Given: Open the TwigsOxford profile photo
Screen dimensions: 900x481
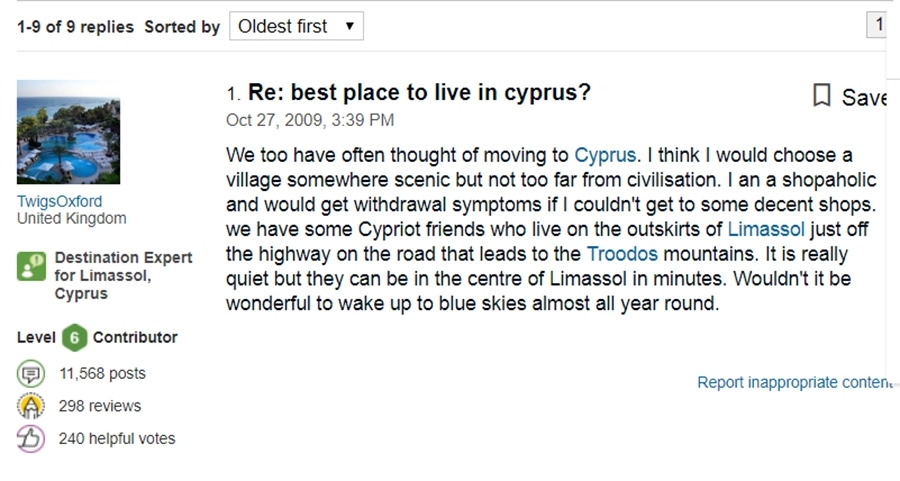Looking at the screenshot, I should (x=68, y=132).
